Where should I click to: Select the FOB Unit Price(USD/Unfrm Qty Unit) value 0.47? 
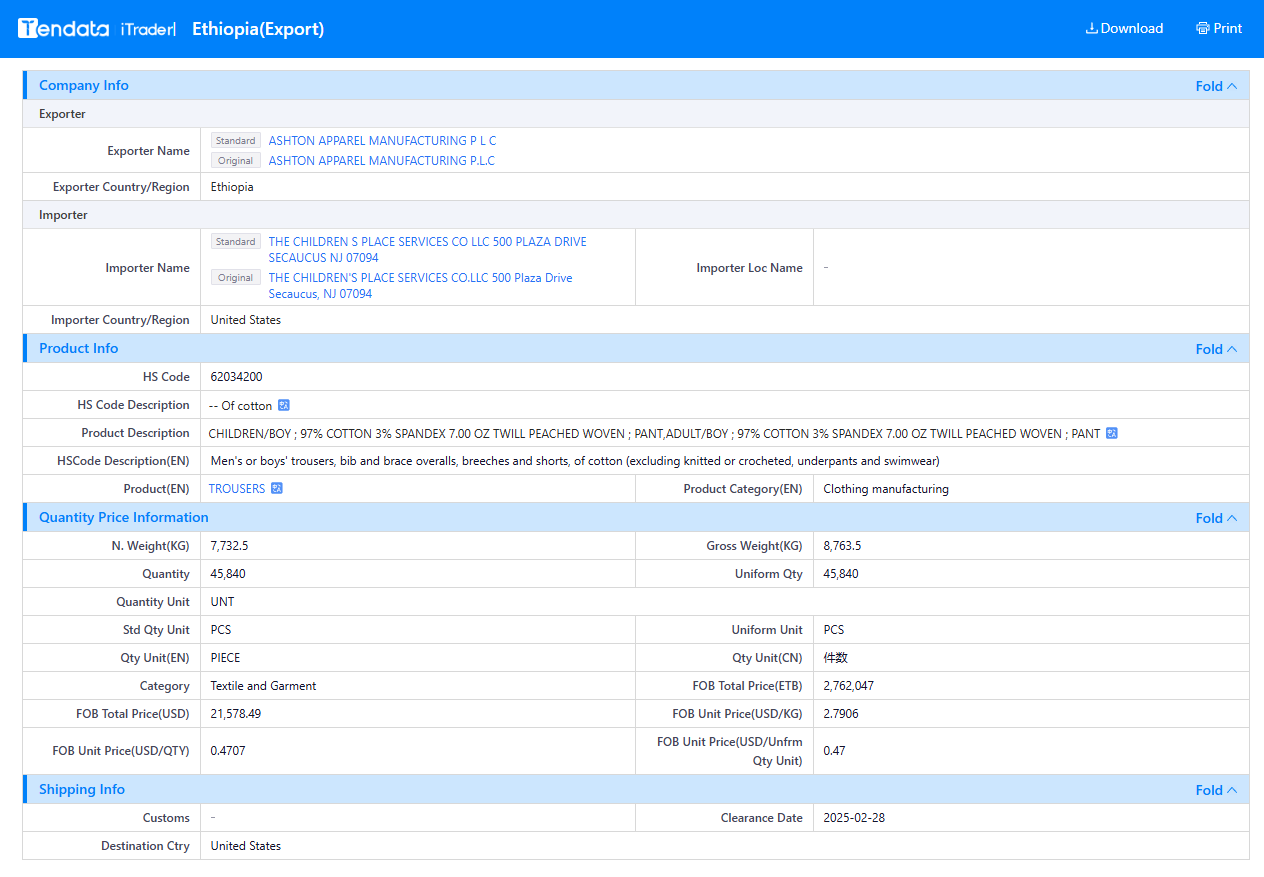click(834, 751)
